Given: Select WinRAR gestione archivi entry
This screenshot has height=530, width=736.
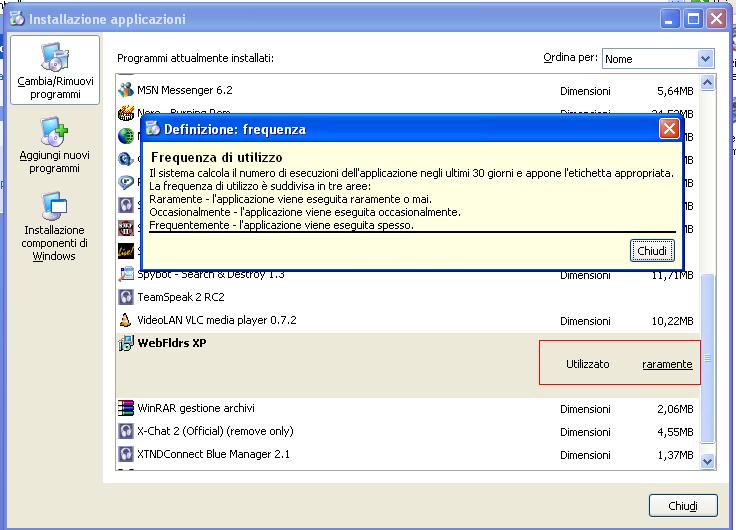Looking at the screenshot, I should pyautogui.click(x=407, y=408).
